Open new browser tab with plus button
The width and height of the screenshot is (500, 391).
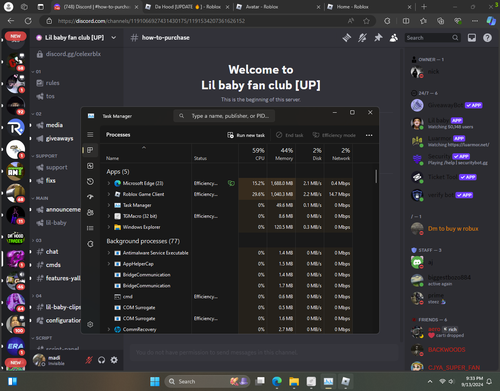424,7
